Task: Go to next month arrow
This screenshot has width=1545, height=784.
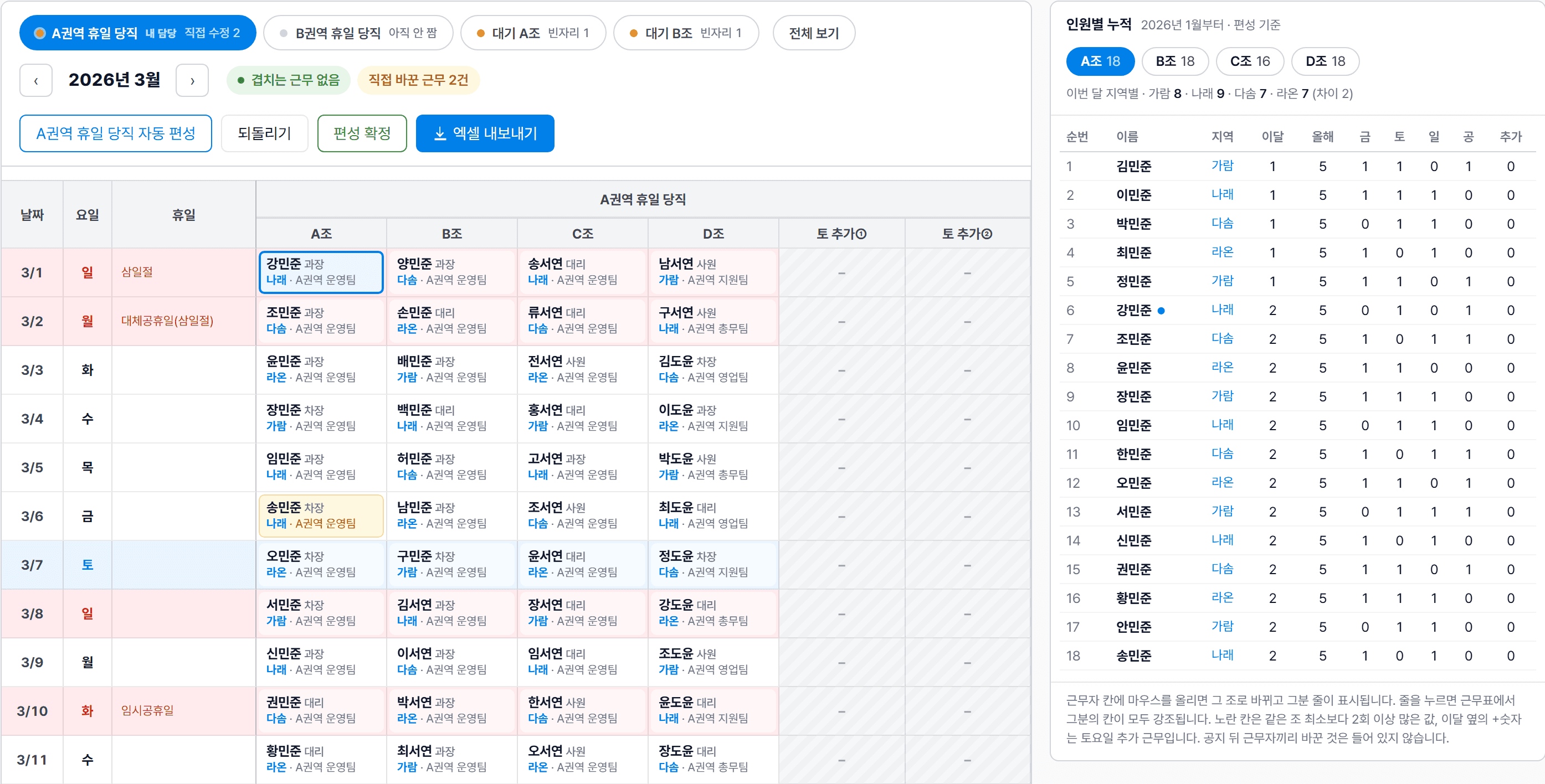Action: click(192, 80)
